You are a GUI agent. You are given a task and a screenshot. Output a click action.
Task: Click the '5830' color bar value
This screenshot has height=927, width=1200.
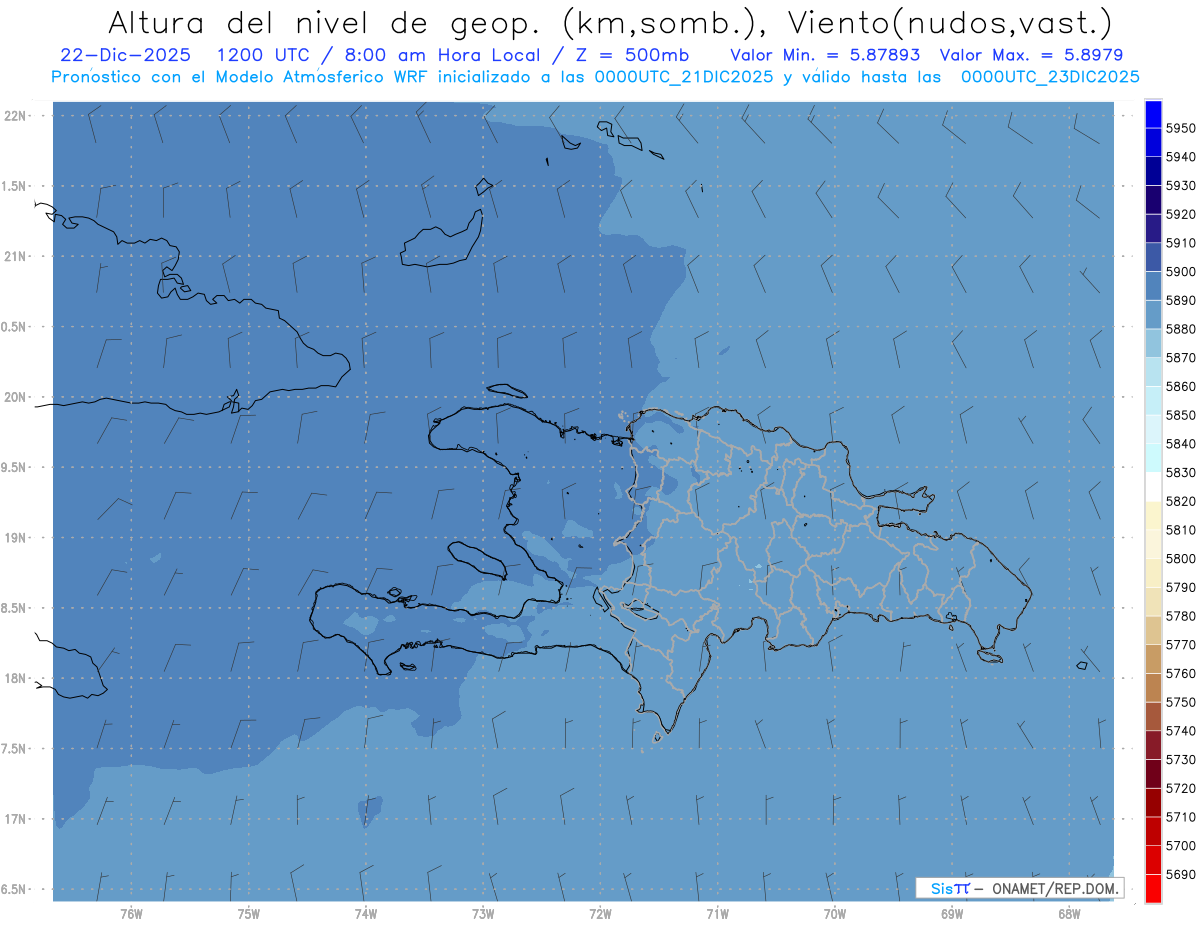click(x=1180, y=473)
